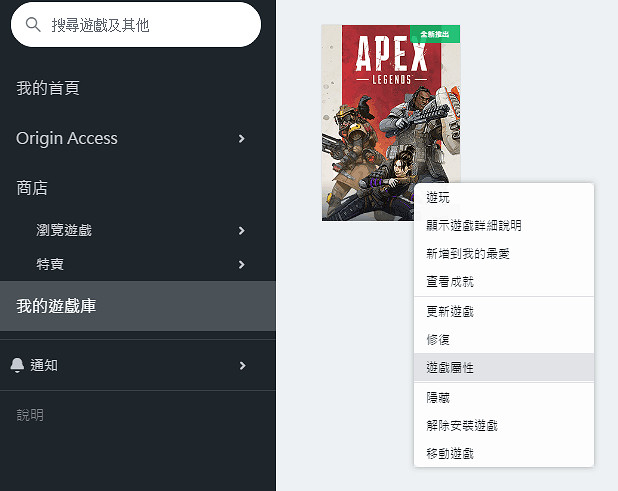Choose 遊玩 from the context menu

click(x=504, y=197)
